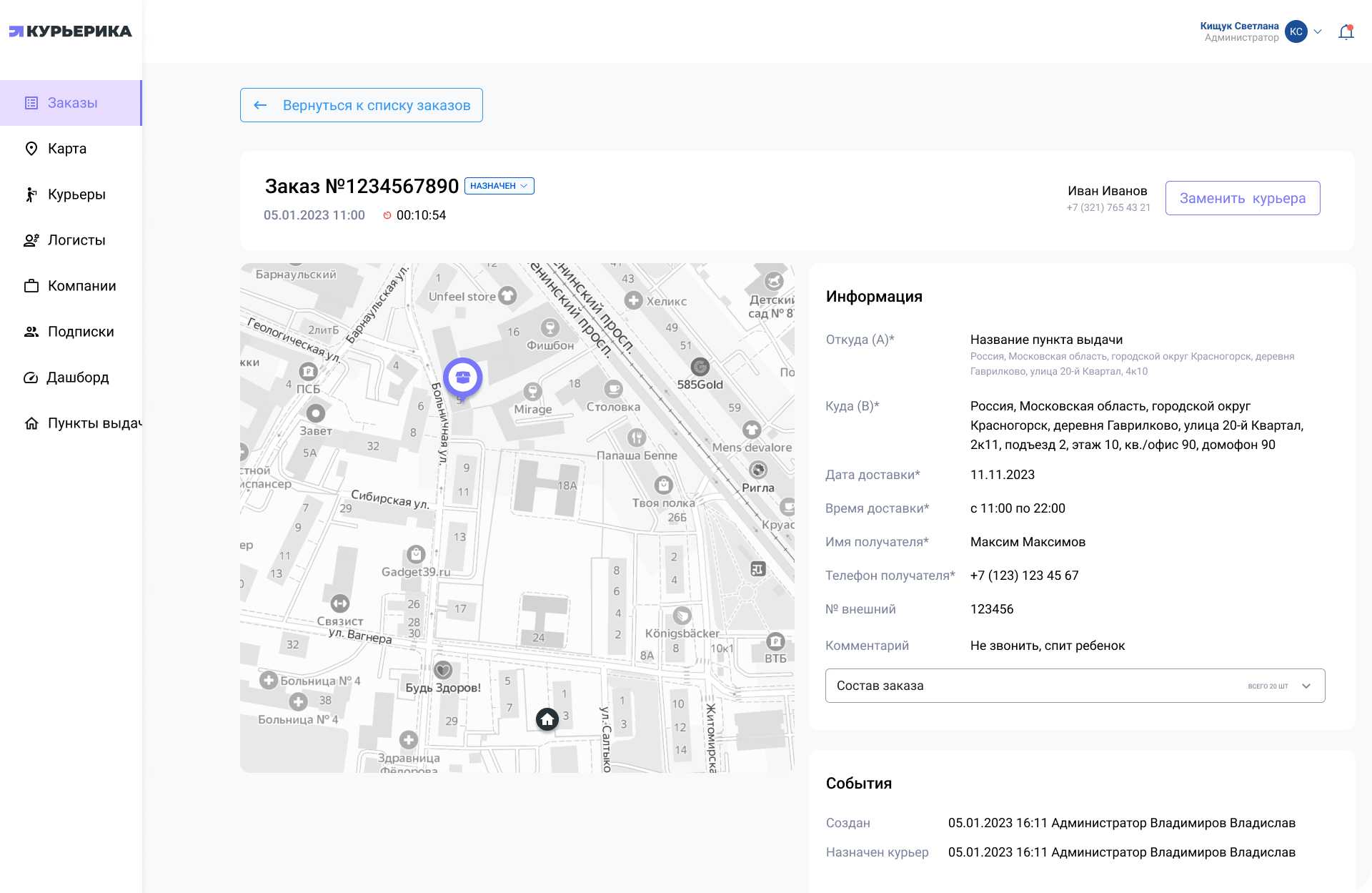The width and height of the screenshot is (1372, 893).
Task: Click the Курьерика logo
Action: (70, 31)
